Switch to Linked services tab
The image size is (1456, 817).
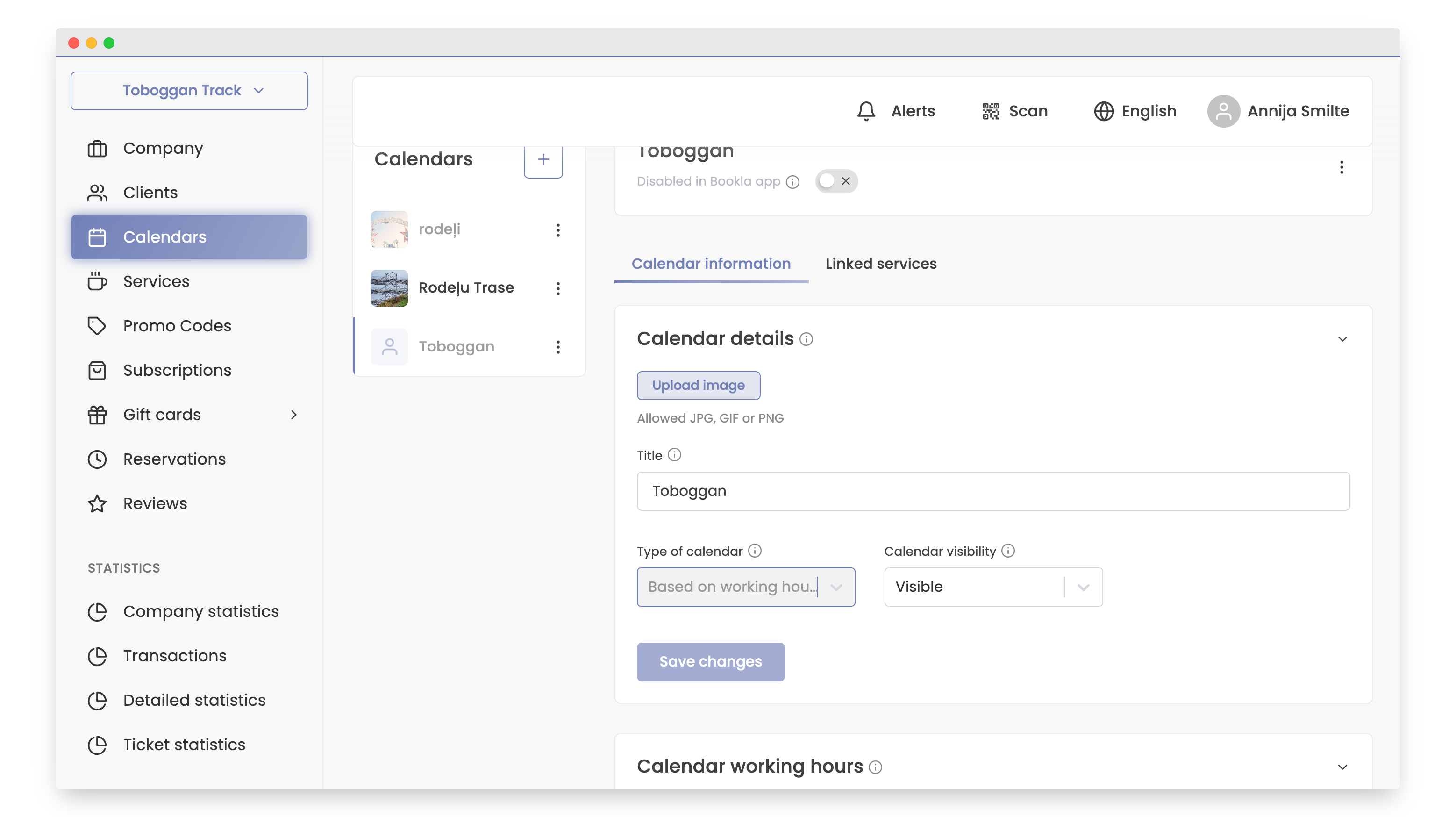(x=881, y=264)
